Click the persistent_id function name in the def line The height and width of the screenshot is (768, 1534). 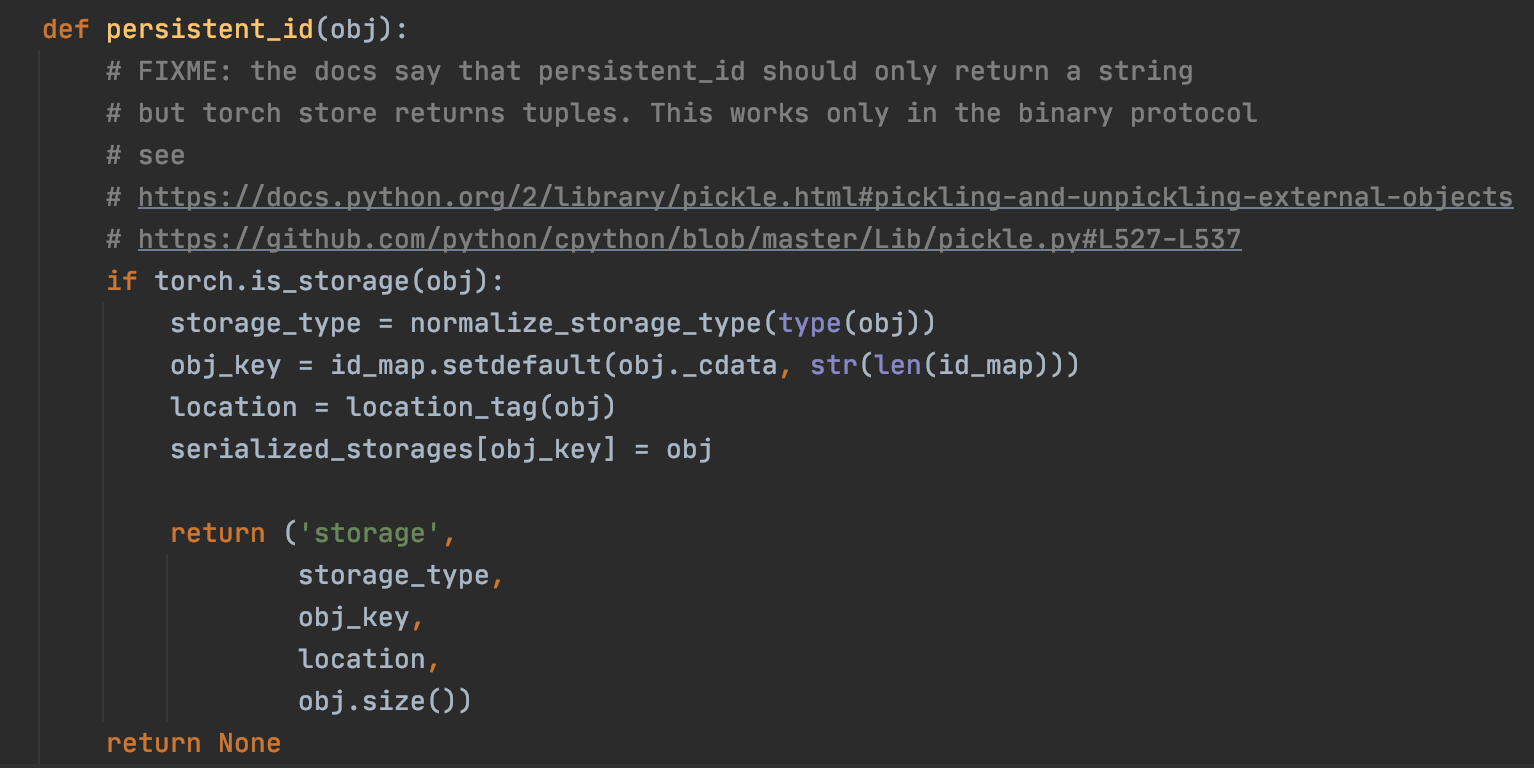[x=209, y=29]
